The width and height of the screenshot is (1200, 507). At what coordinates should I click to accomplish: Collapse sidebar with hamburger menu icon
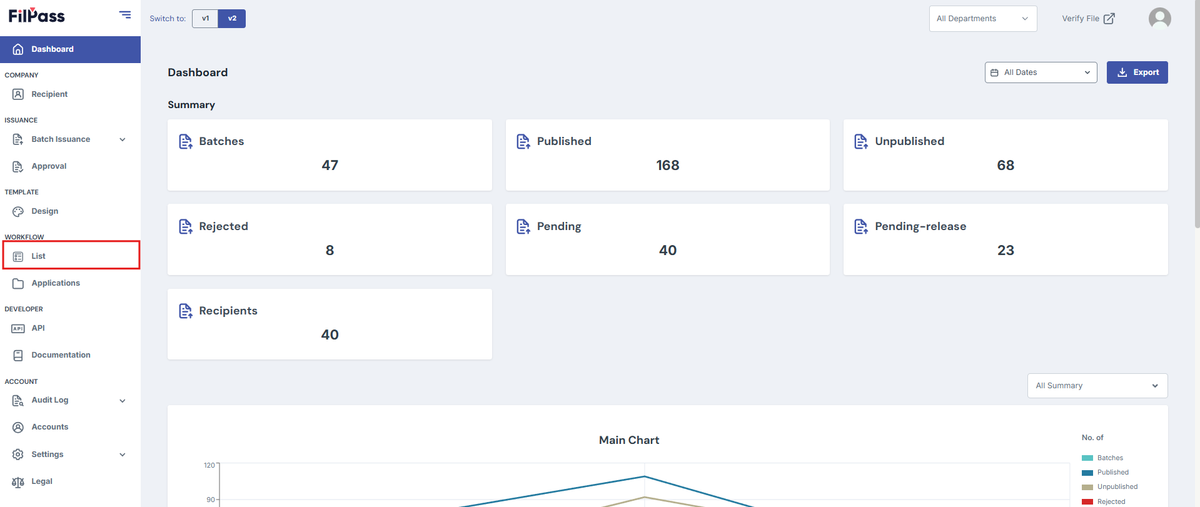125,15
